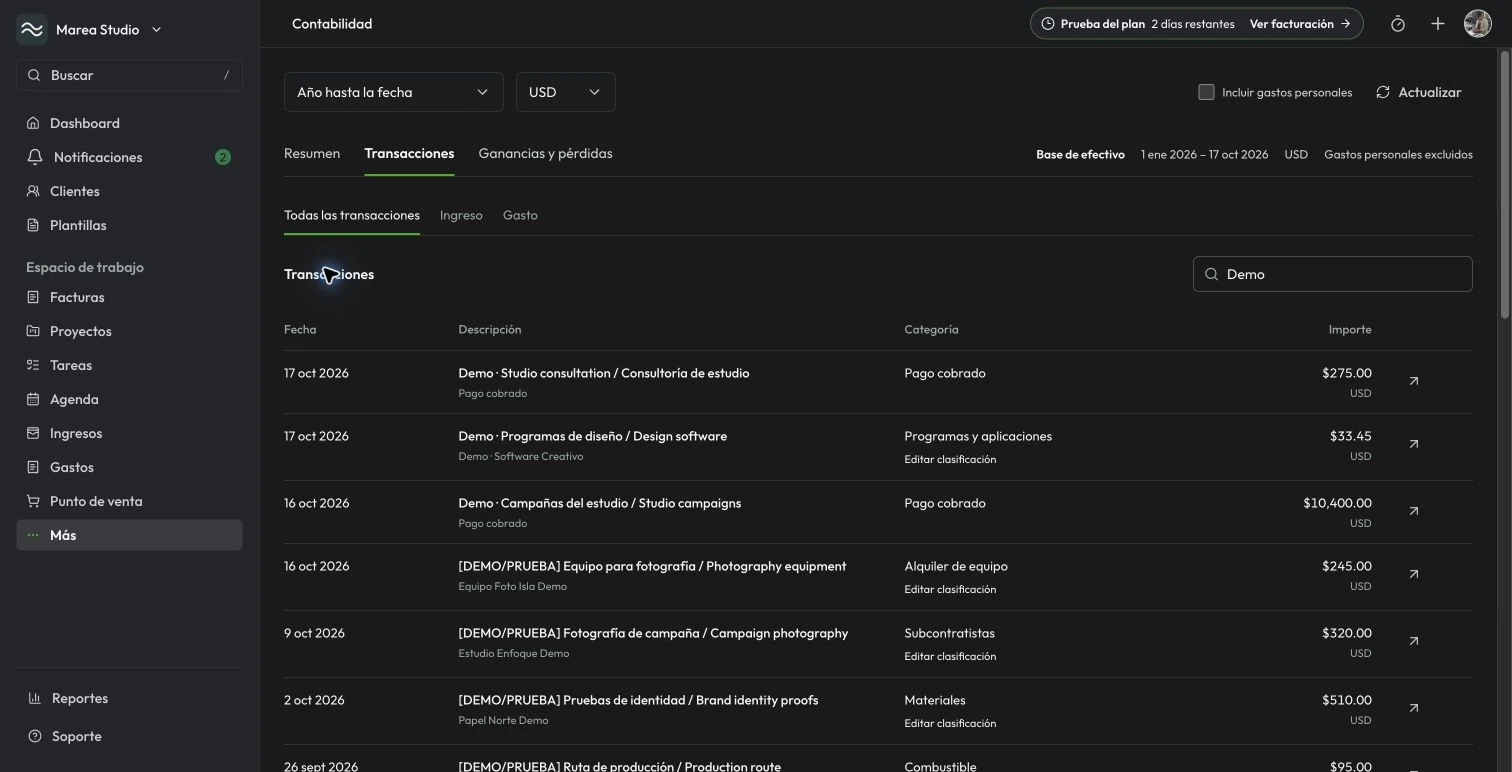The height and width of the screenshot is (772, 1512).
Task: Switch to Ganancias y pérdidas tab
Action: 545,153
